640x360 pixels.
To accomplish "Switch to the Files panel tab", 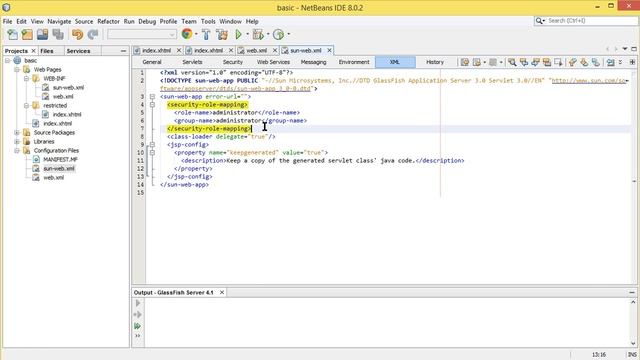I will click(x=47, y=51).
